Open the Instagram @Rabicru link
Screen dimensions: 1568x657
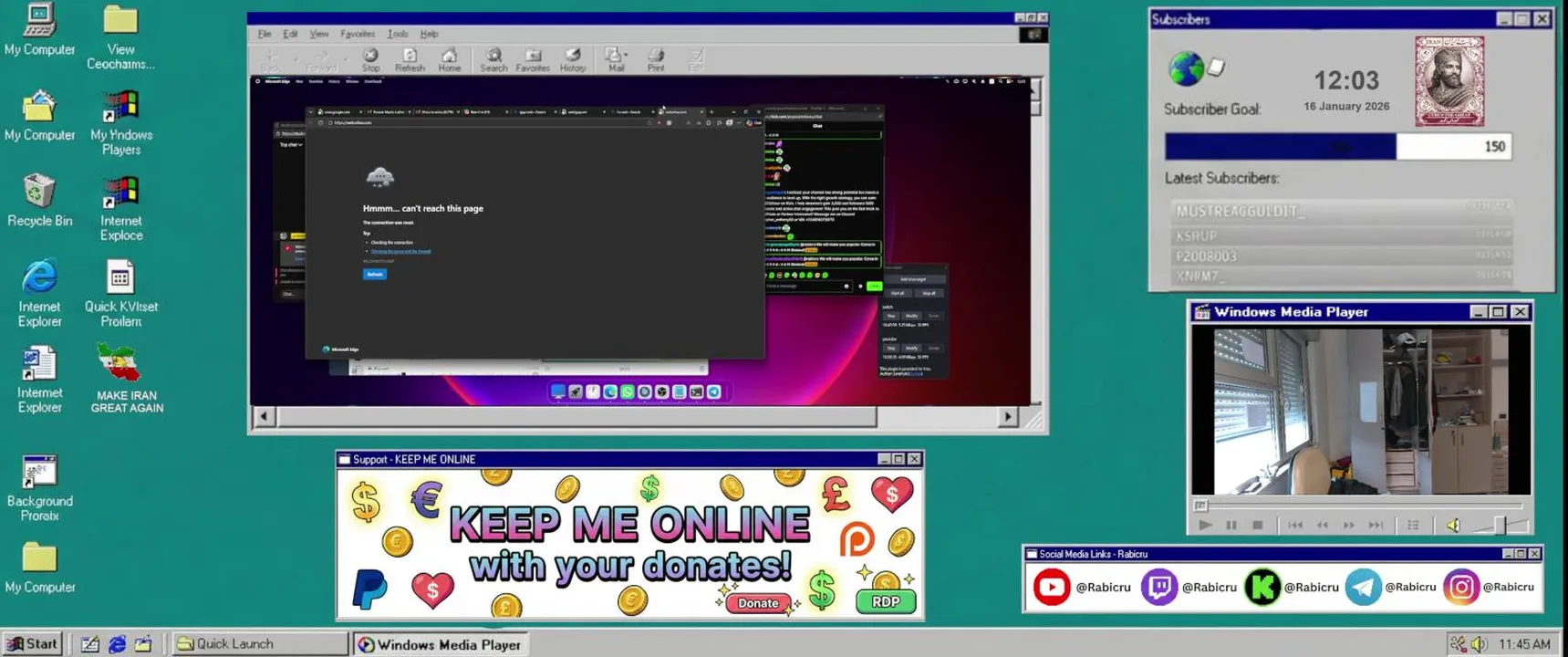tap(1489, 587)
